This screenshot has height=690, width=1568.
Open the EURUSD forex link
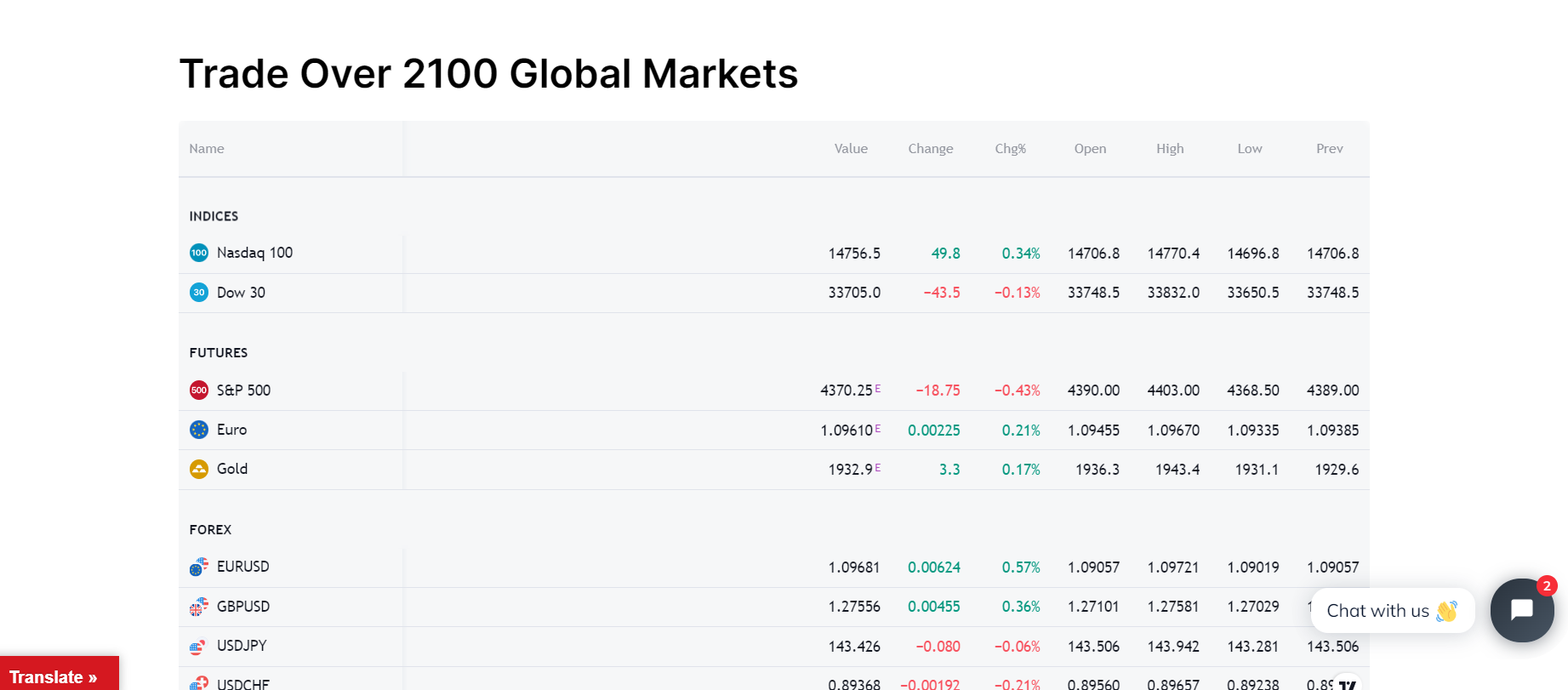[242, 567]
